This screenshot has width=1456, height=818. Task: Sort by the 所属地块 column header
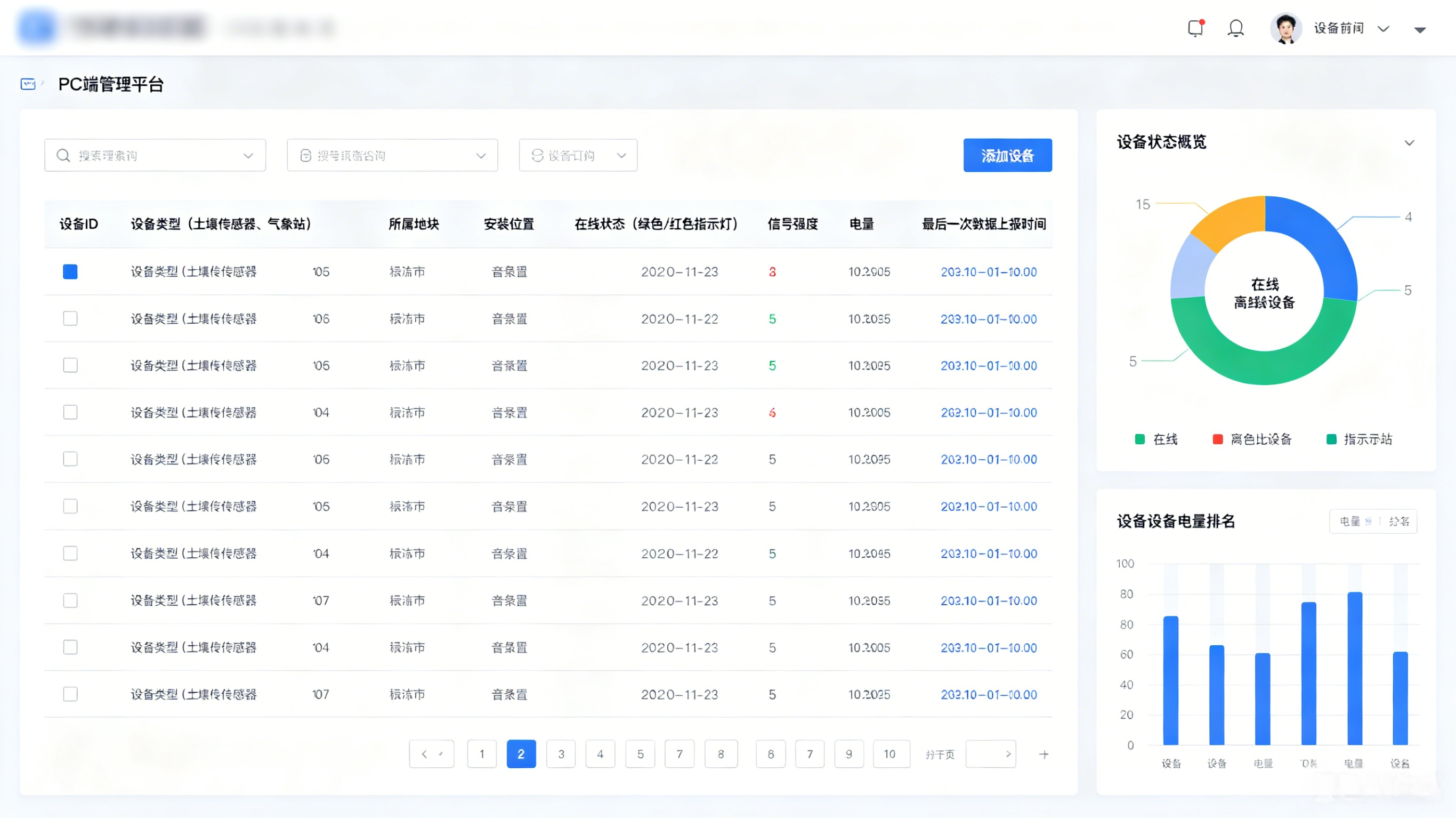point(414,224)
